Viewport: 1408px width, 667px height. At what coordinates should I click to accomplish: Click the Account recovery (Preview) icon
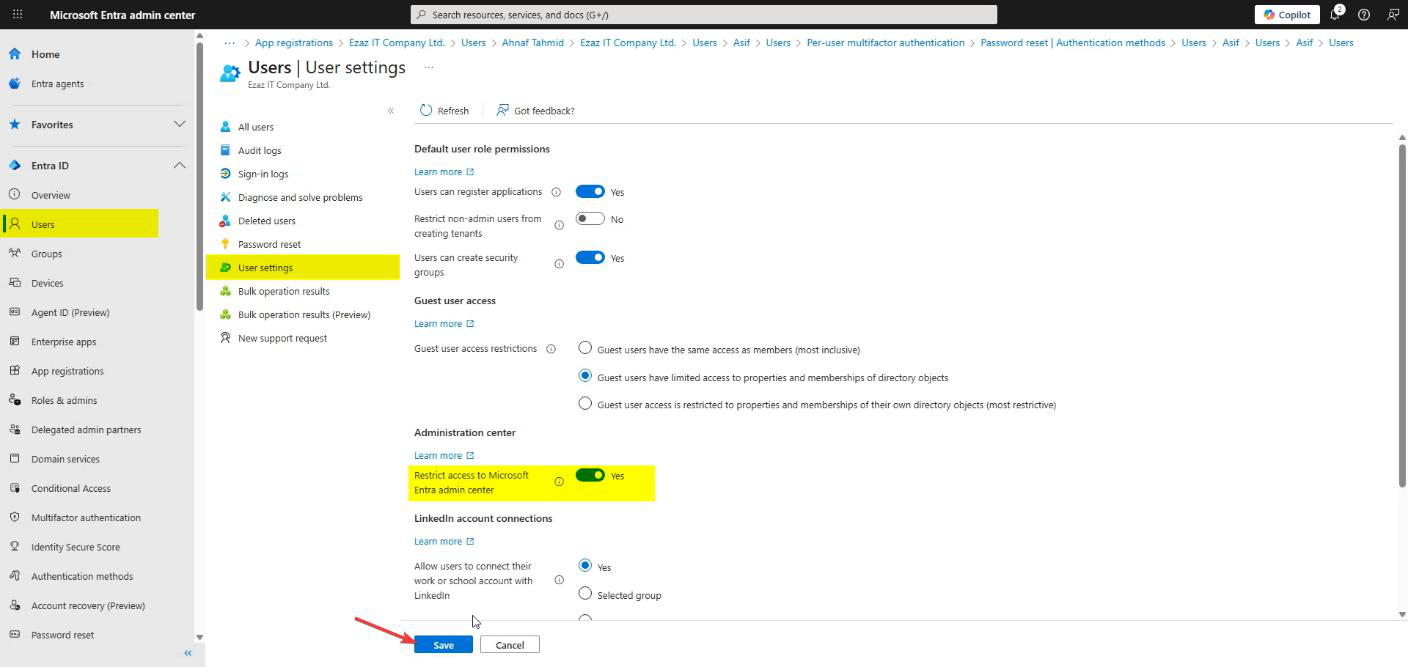point(14,605)
